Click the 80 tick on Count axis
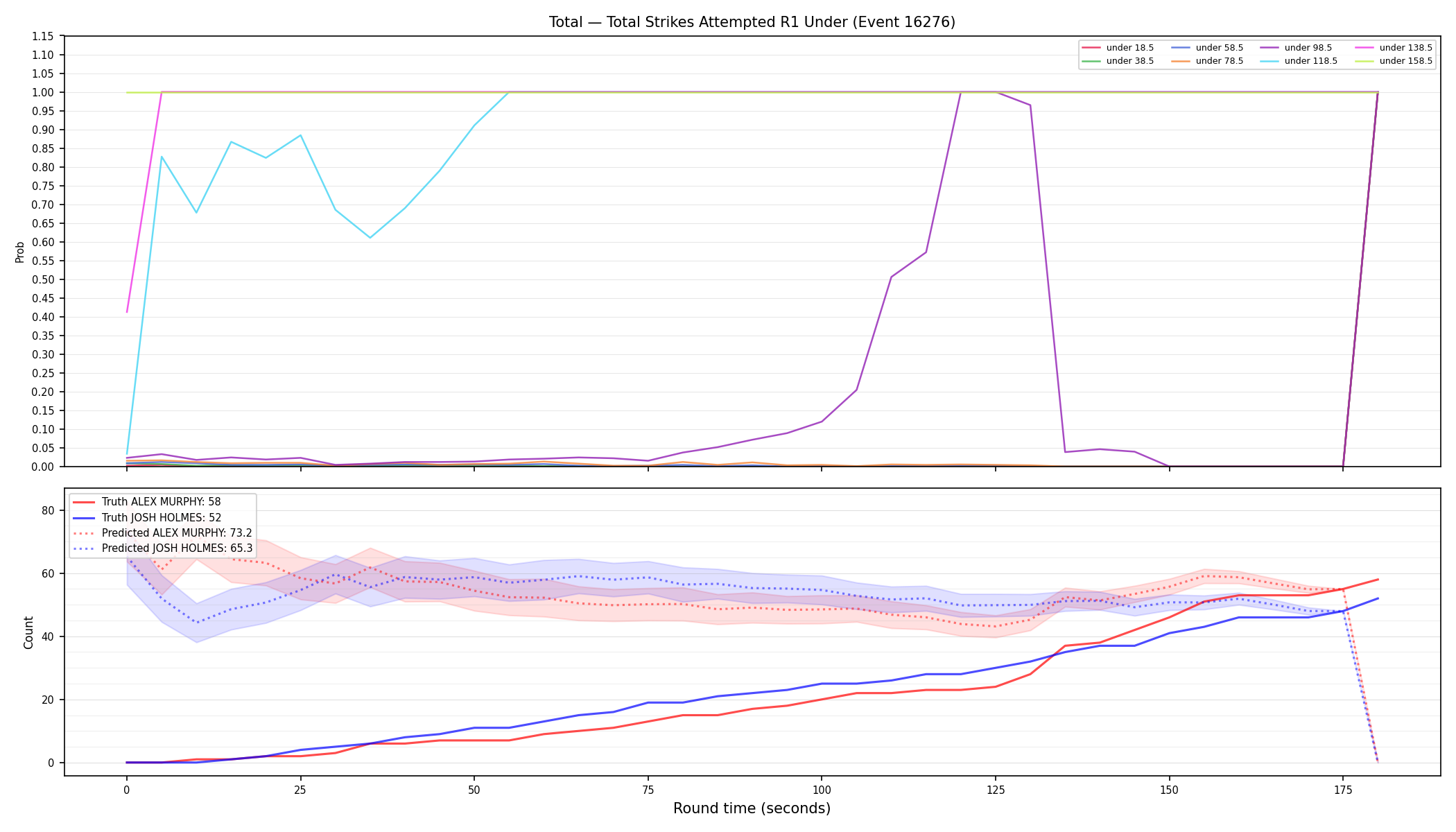This screenshot has height=832, width=1456. pos(49,511)
